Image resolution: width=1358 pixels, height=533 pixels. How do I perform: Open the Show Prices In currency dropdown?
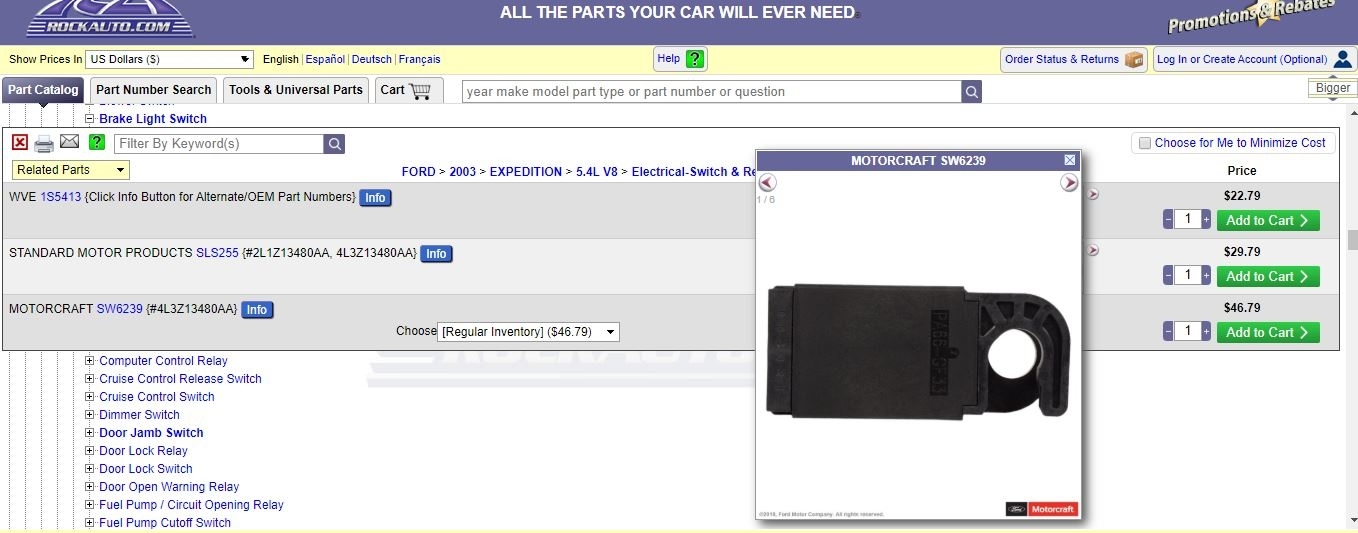170,59
